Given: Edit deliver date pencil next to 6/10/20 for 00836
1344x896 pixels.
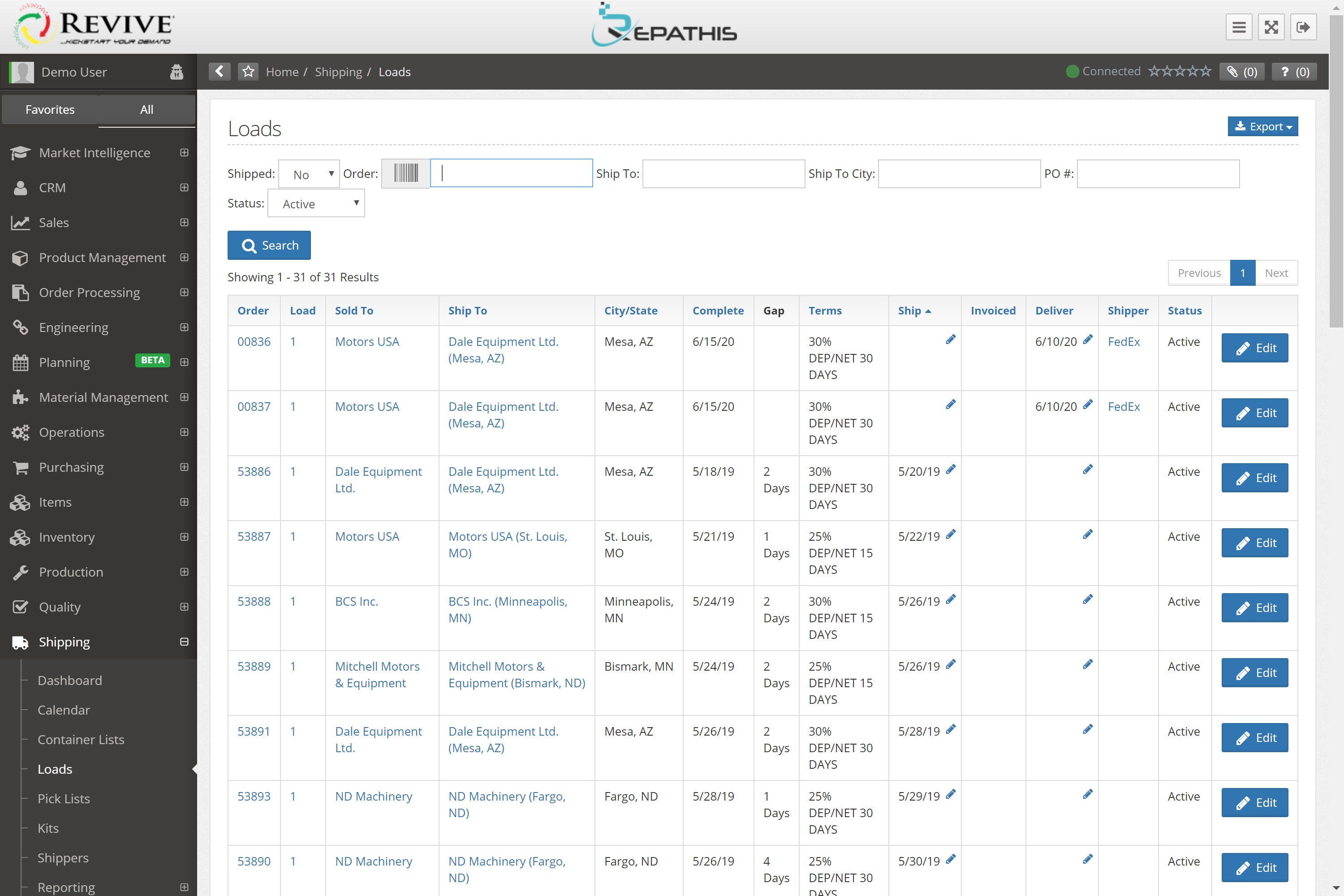Looking at the screenshot, I should (x=1087, y=340).
